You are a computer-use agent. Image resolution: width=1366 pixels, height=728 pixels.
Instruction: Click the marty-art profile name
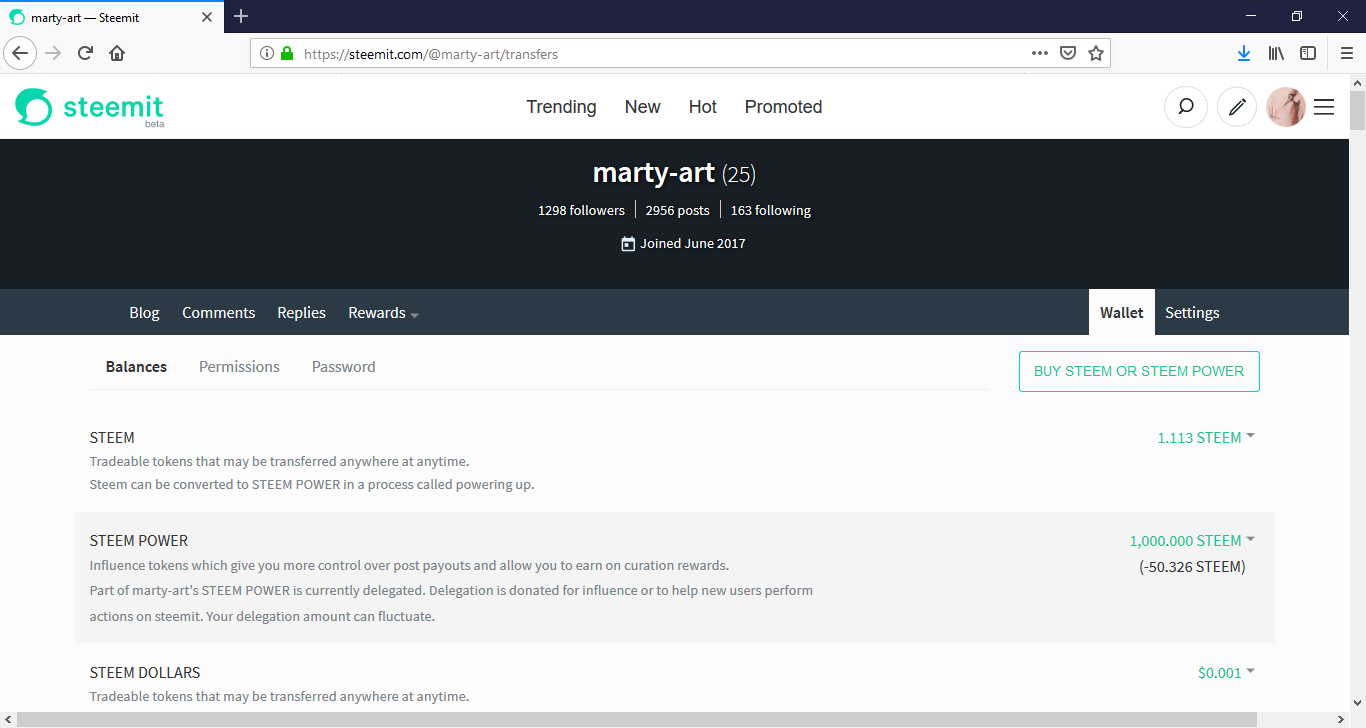click(654, 173)
